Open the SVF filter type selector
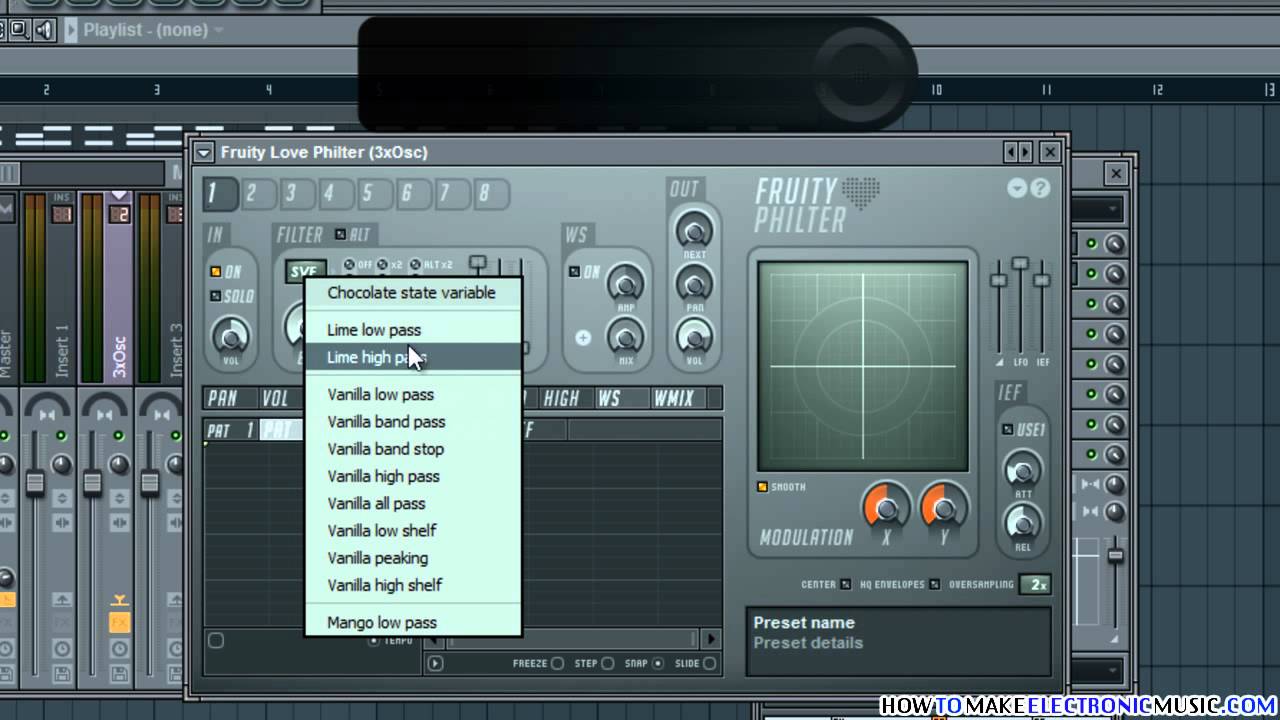1280x720 pixels. [303, 271]
